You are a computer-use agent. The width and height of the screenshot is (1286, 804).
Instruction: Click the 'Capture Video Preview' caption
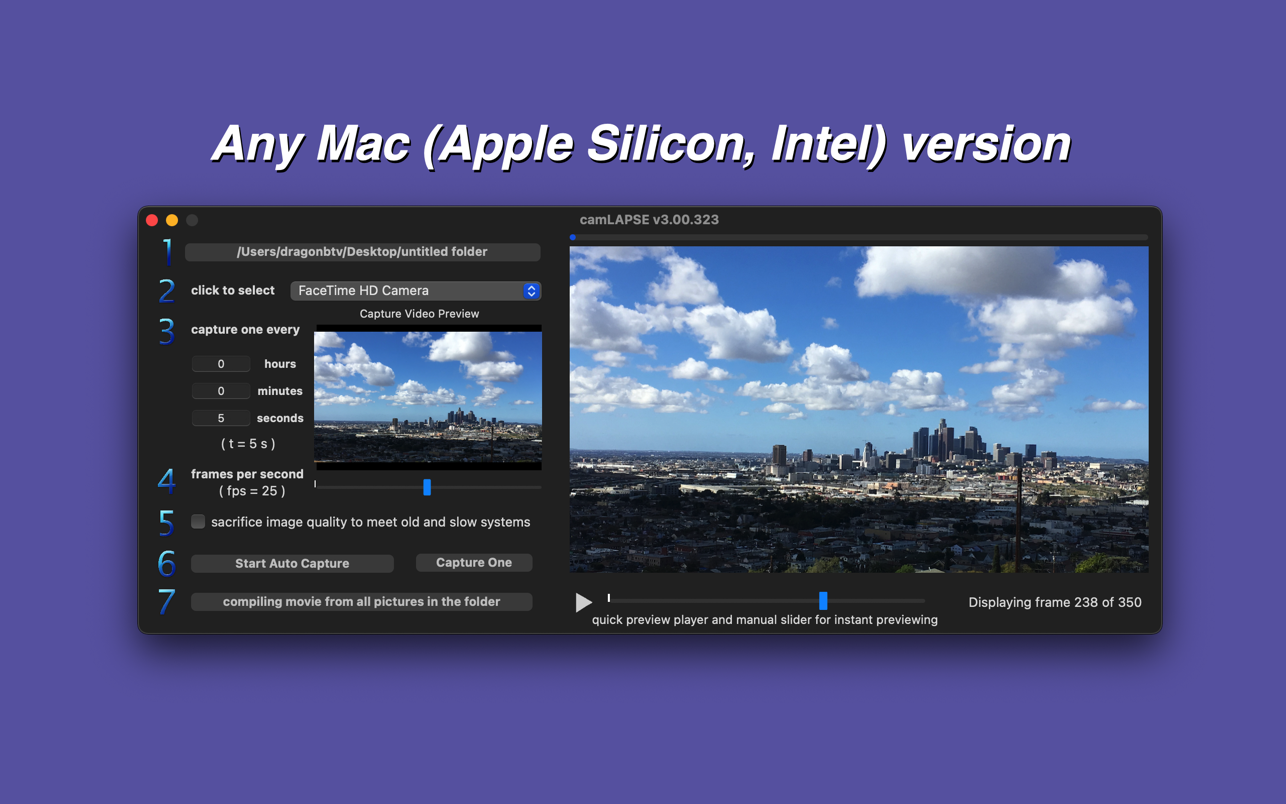[x=419, y=314]
